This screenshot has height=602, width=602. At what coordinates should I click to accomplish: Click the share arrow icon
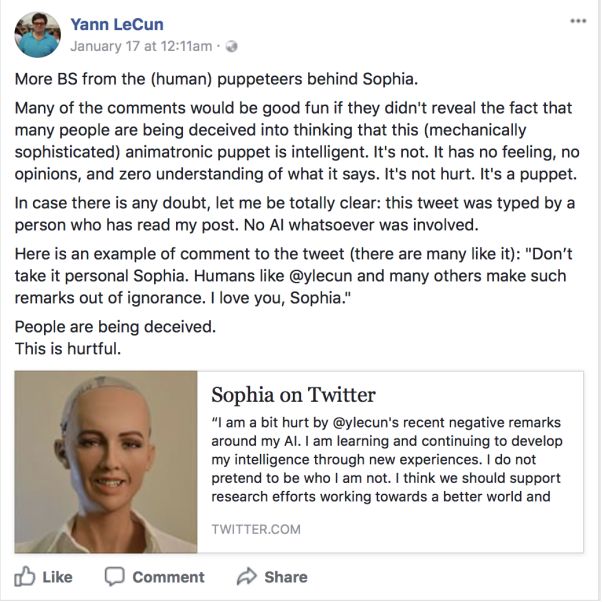click(x=246, y=576)
